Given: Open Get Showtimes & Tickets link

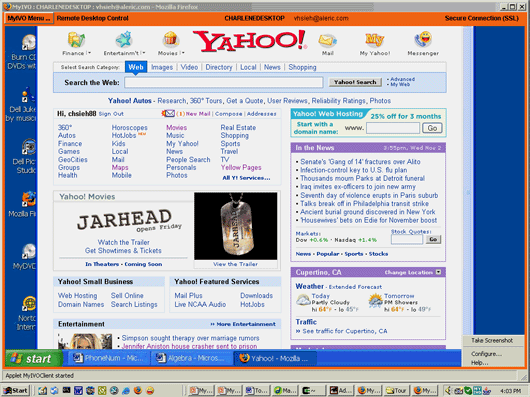Looking at the screenshot, I should (x=123, y=250).
